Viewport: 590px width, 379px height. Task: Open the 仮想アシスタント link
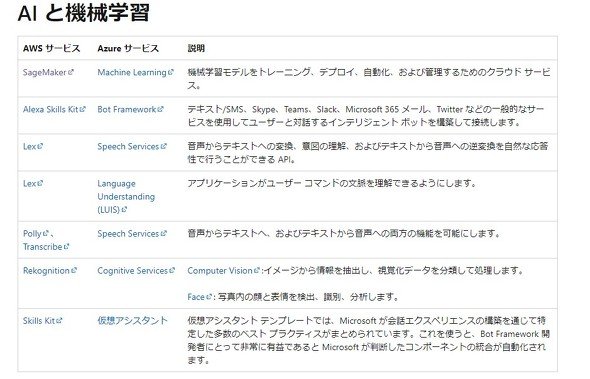(x=132, y=321)
